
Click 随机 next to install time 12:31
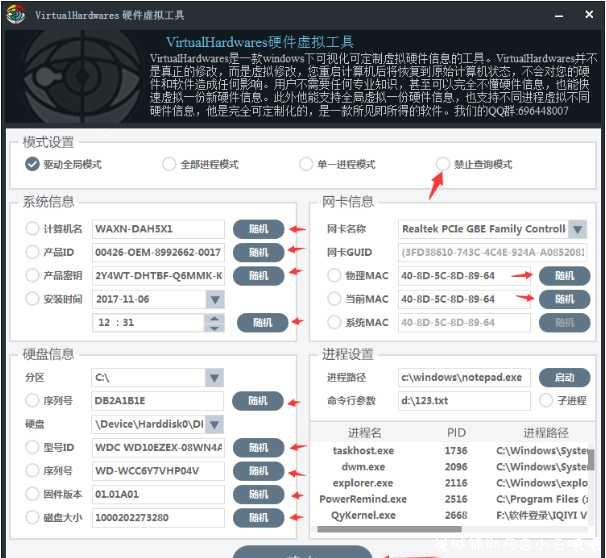click(x=262, y=322)
